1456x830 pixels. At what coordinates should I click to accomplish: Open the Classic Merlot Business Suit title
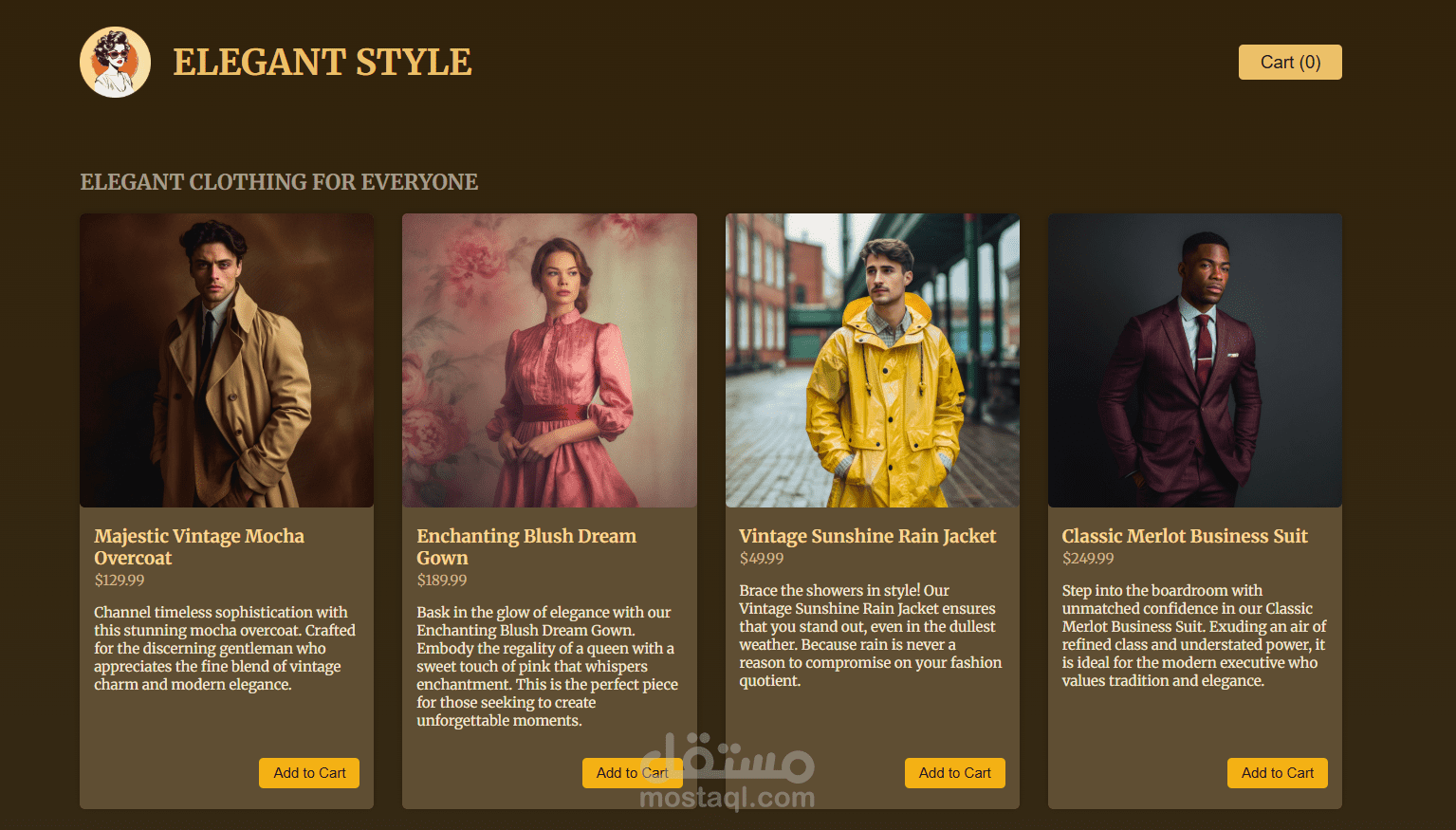[1184, 536]
